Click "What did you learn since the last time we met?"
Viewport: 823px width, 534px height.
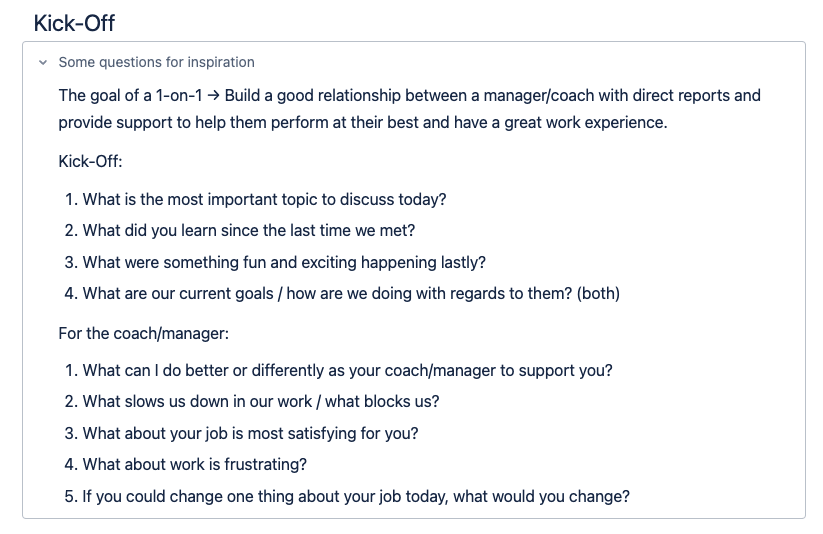click(248, 230)
